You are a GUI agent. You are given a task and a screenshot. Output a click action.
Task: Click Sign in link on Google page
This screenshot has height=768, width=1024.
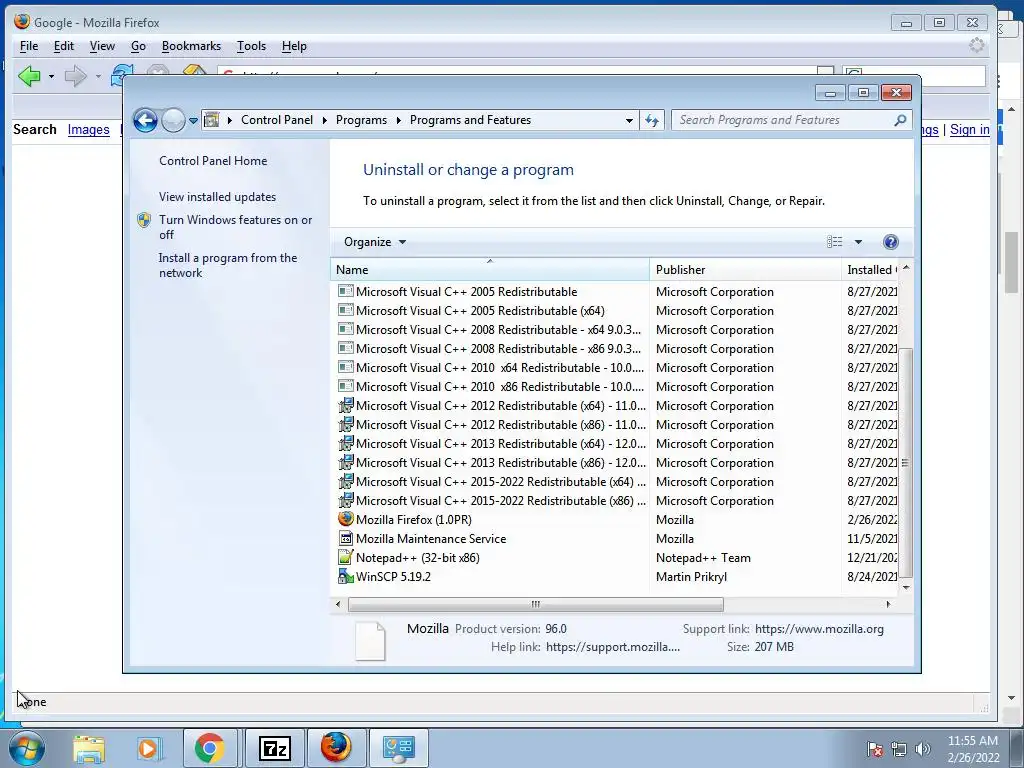[969, 129]
